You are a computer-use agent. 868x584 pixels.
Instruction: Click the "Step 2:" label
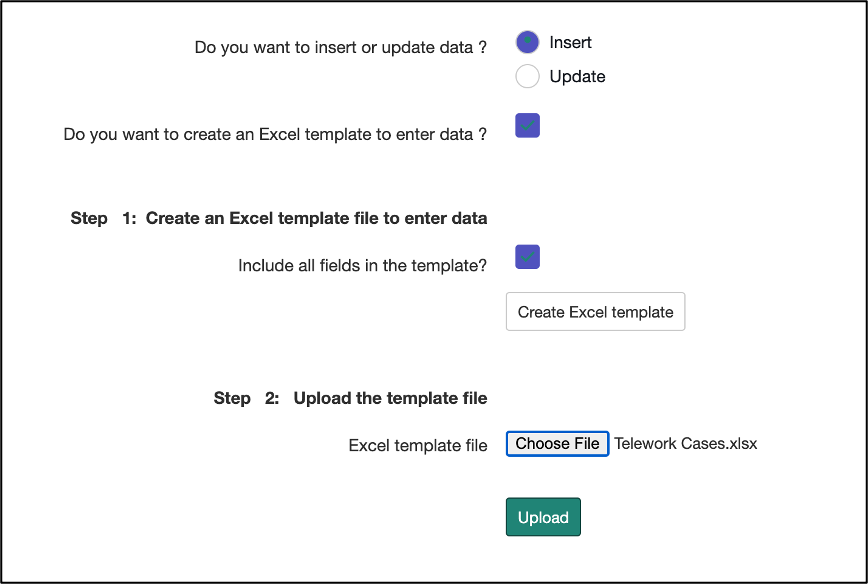246,398
